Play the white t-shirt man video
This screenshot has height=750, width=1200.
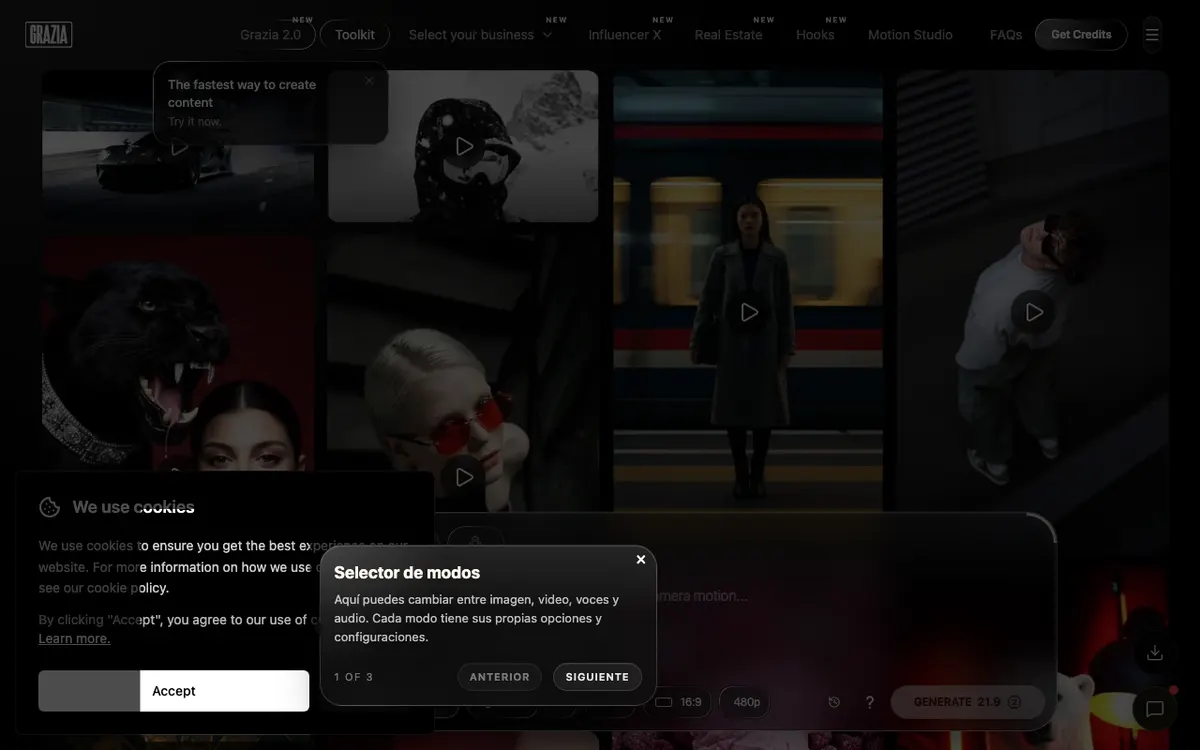click(x=1034, y=312)
